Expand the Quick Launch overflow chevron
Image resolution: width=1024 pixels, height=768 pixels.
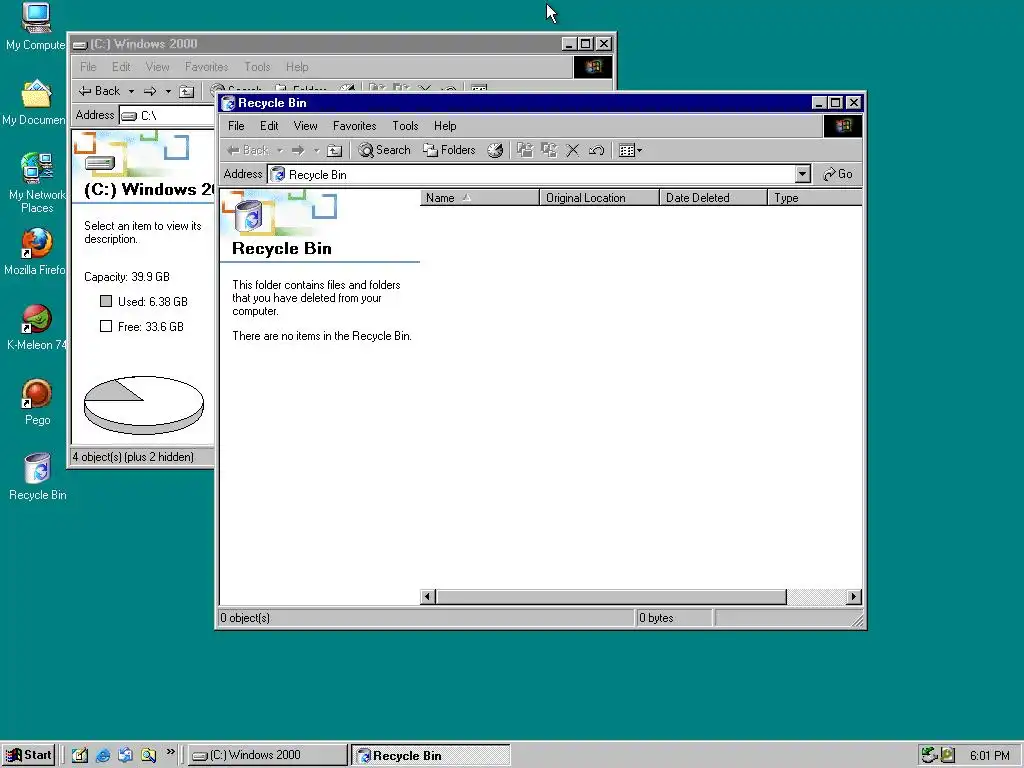(x=170, y=752)
